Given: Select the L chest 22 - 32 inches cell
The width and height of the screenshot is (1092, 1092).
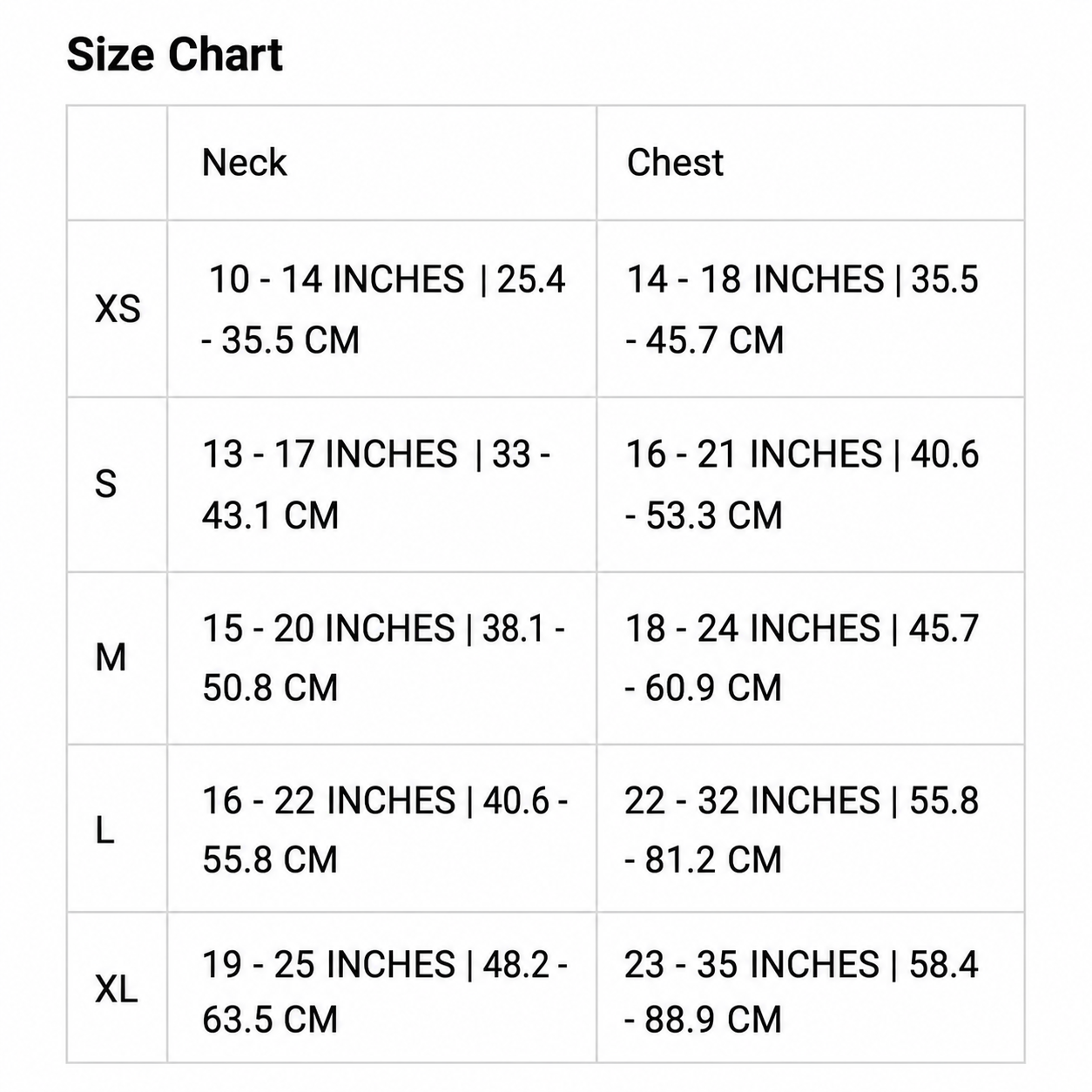Looking at the screenshot, I should pyautogui.click(x=811, y=828).
